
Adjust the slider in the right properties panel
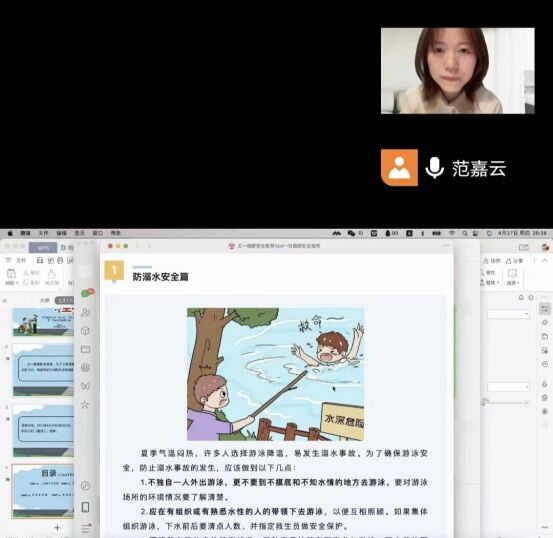505,403
